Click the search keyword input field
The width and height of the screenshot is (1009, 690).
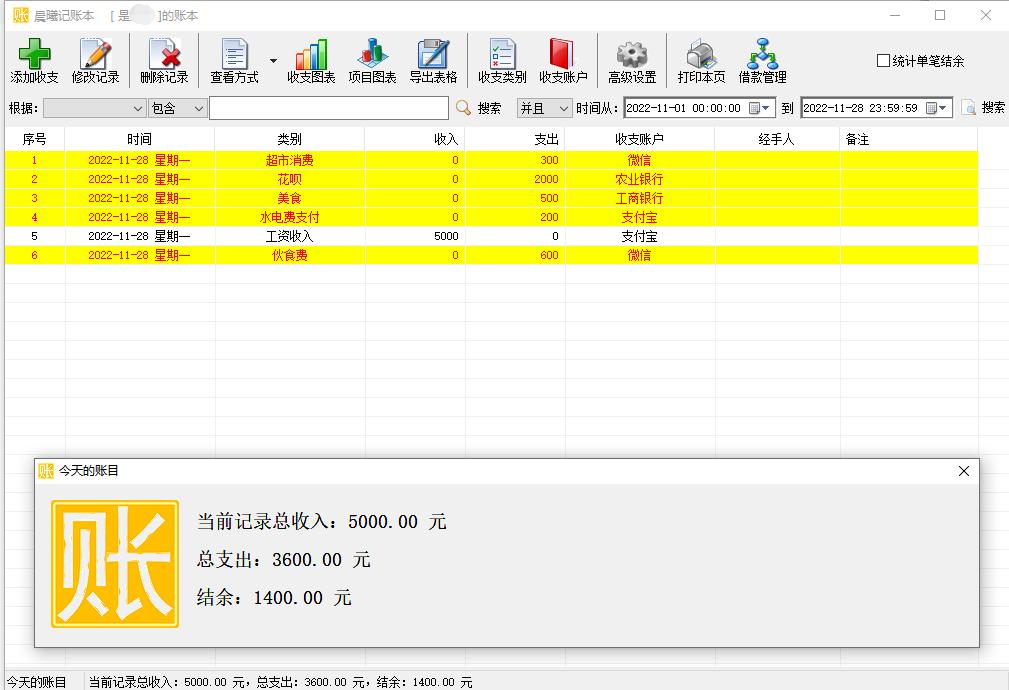click(330, 107)
